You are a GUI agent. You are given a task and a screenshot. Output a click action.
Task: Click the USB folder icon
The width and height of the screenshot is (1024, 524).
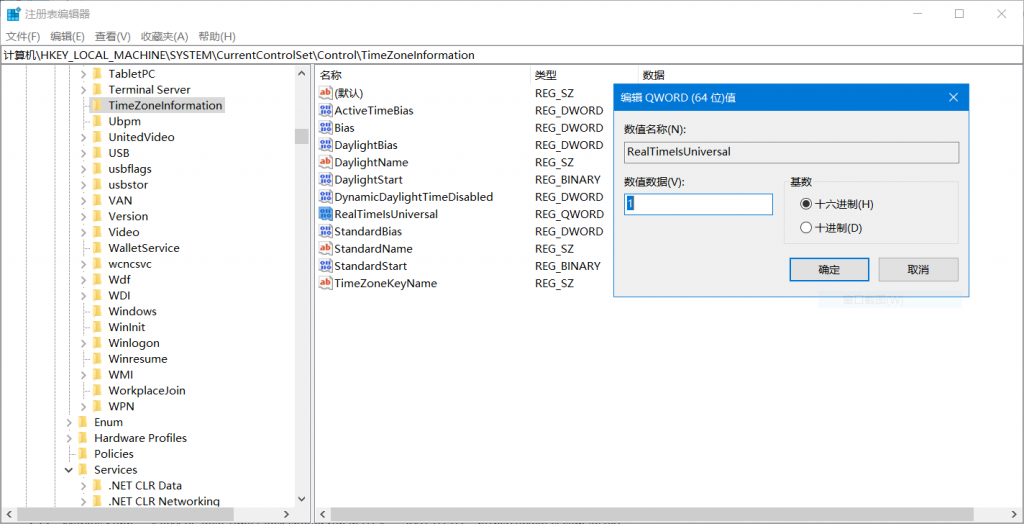point(97,153)
